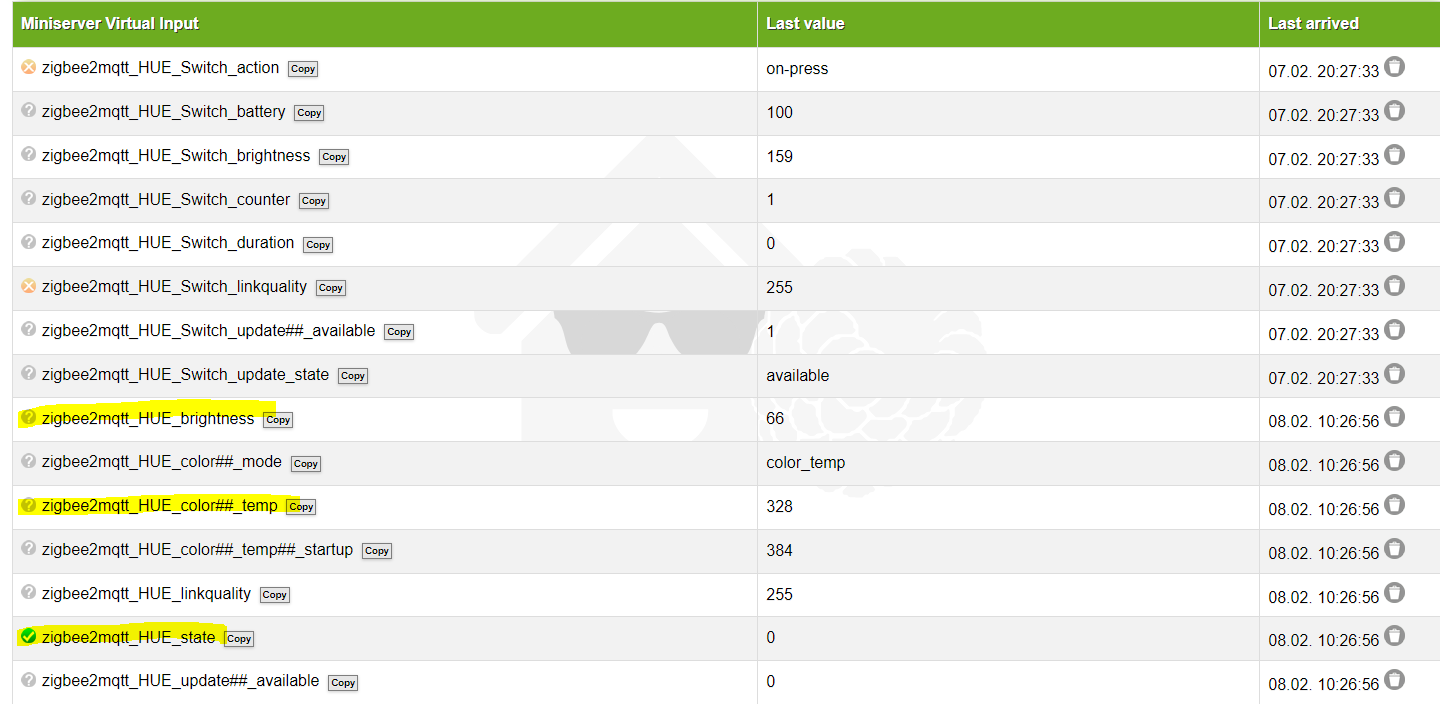Screen dimensions: 1440x704
Task: Copy the HUE_Switch_update_state input name
Action: point(353,376)
